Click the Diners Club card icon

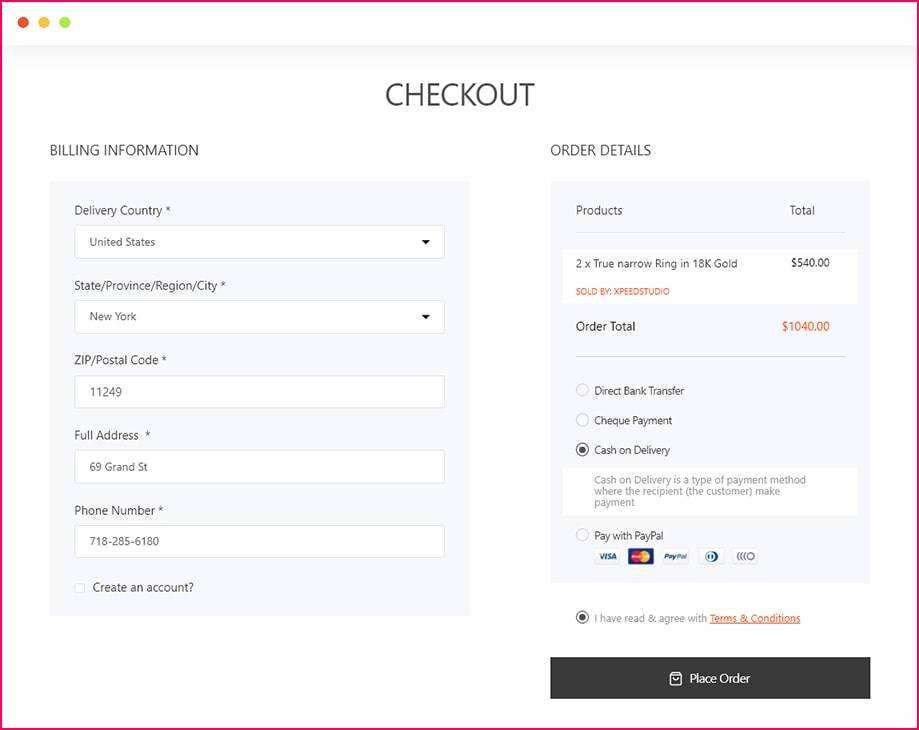[x=711, y=557]
